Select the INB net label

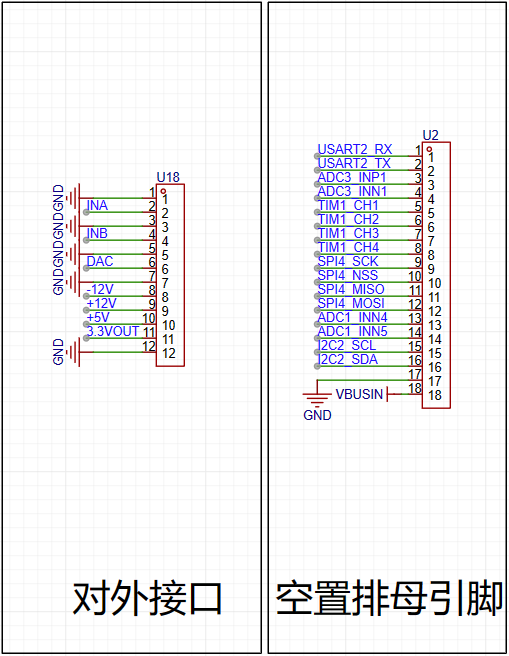(x=97, y=233)
